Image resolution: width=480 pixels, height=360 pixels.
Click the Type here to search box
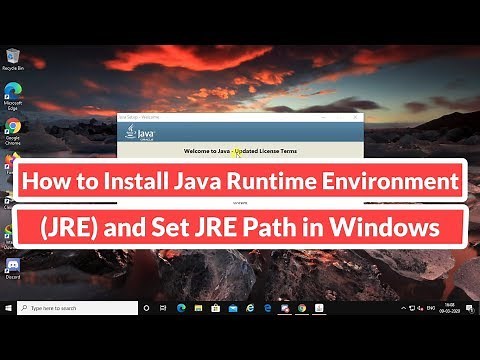pyautogui.click(x=77, y=308)
